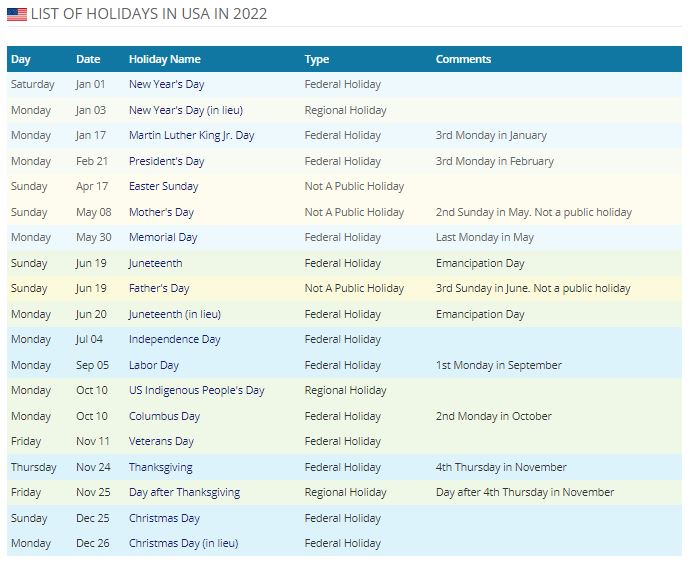This screenshot has width=692, height=569.
Task: Select the 'Nov 25' date cell
Action: [93, 492]
